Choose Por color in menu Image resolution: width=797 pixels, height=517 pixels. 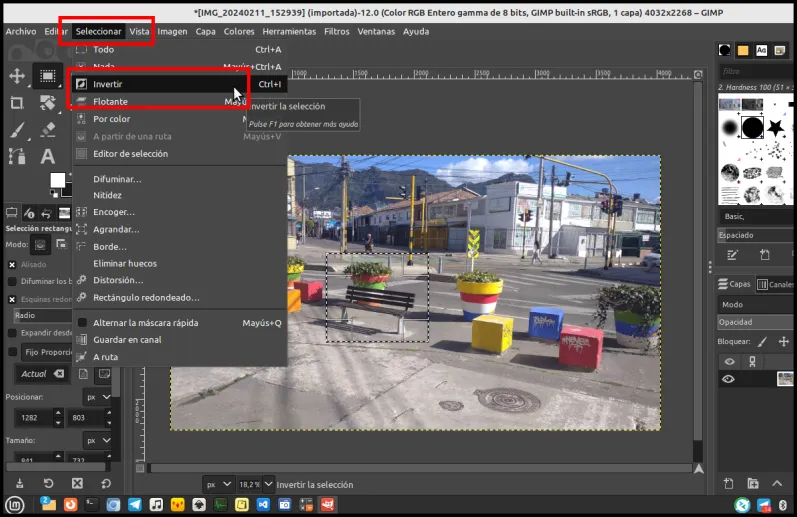click(179, 119)
